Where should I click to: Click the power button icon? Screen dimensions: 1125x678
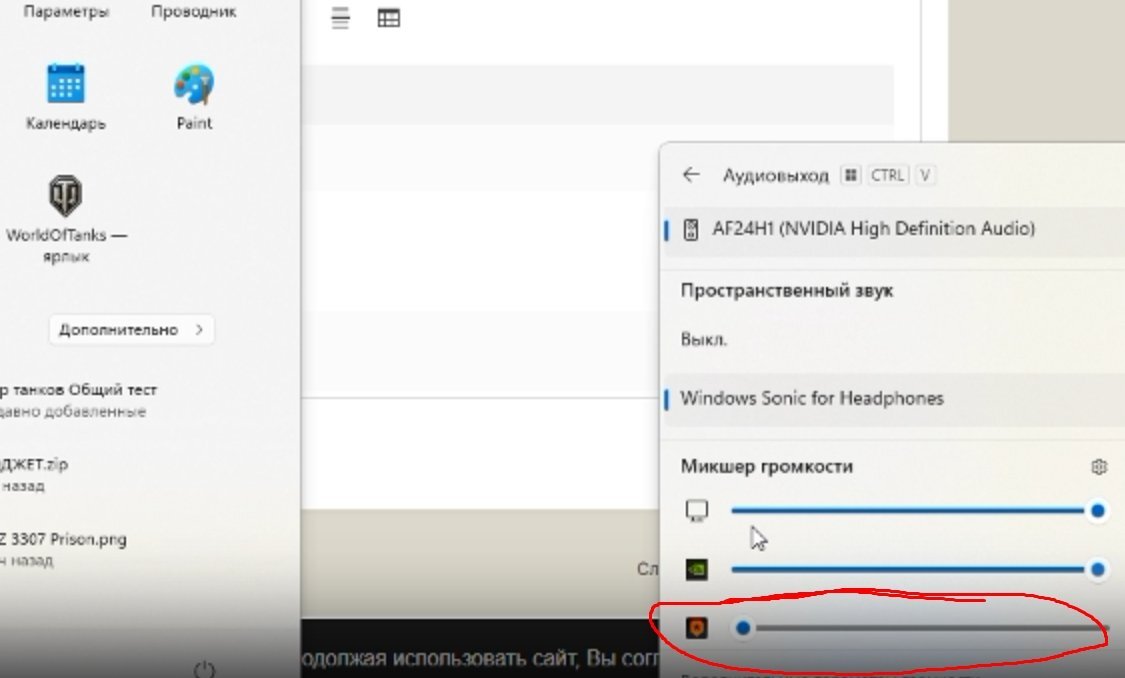[x=204, y=670]
